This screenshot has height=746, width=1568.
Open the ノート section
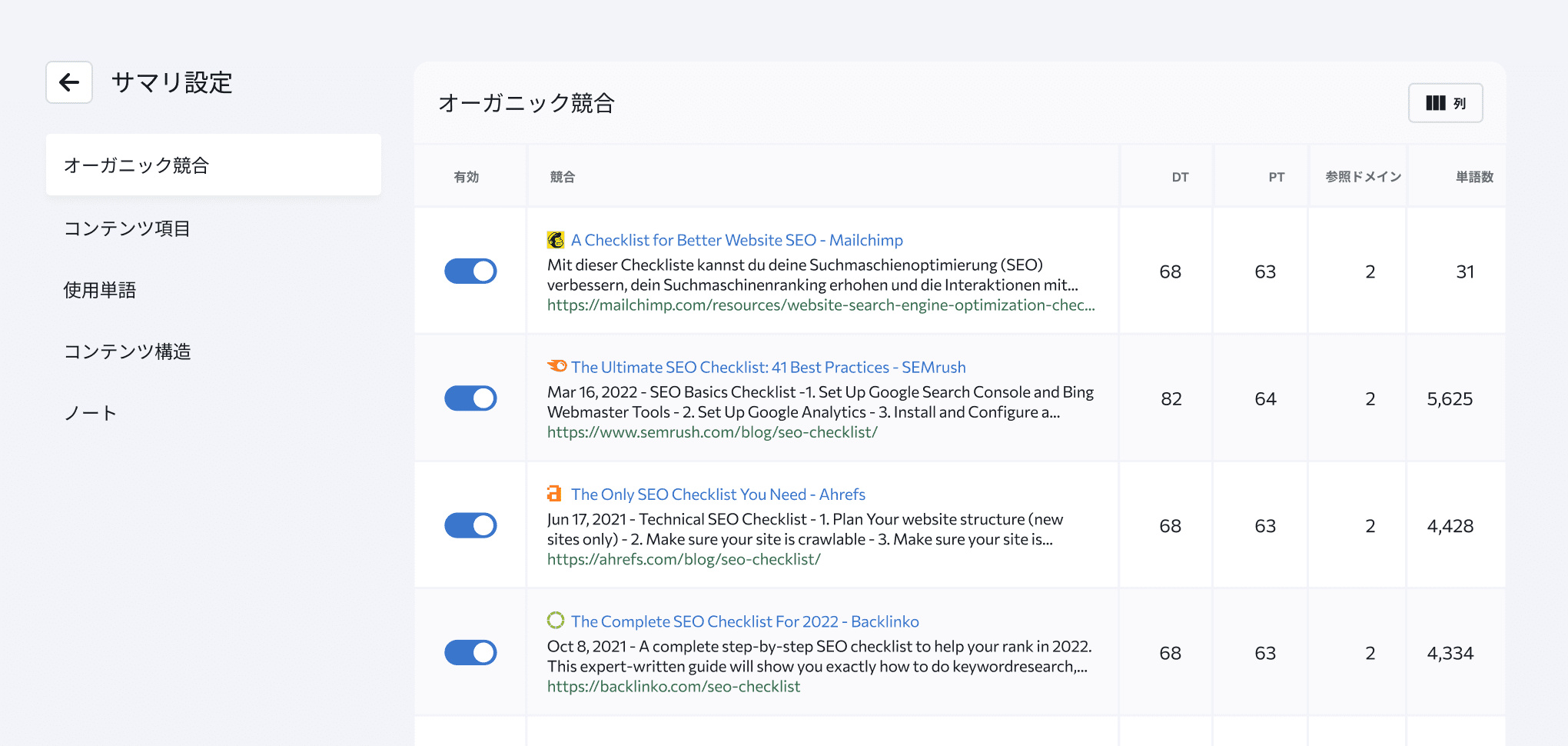[x=89, y=412]
